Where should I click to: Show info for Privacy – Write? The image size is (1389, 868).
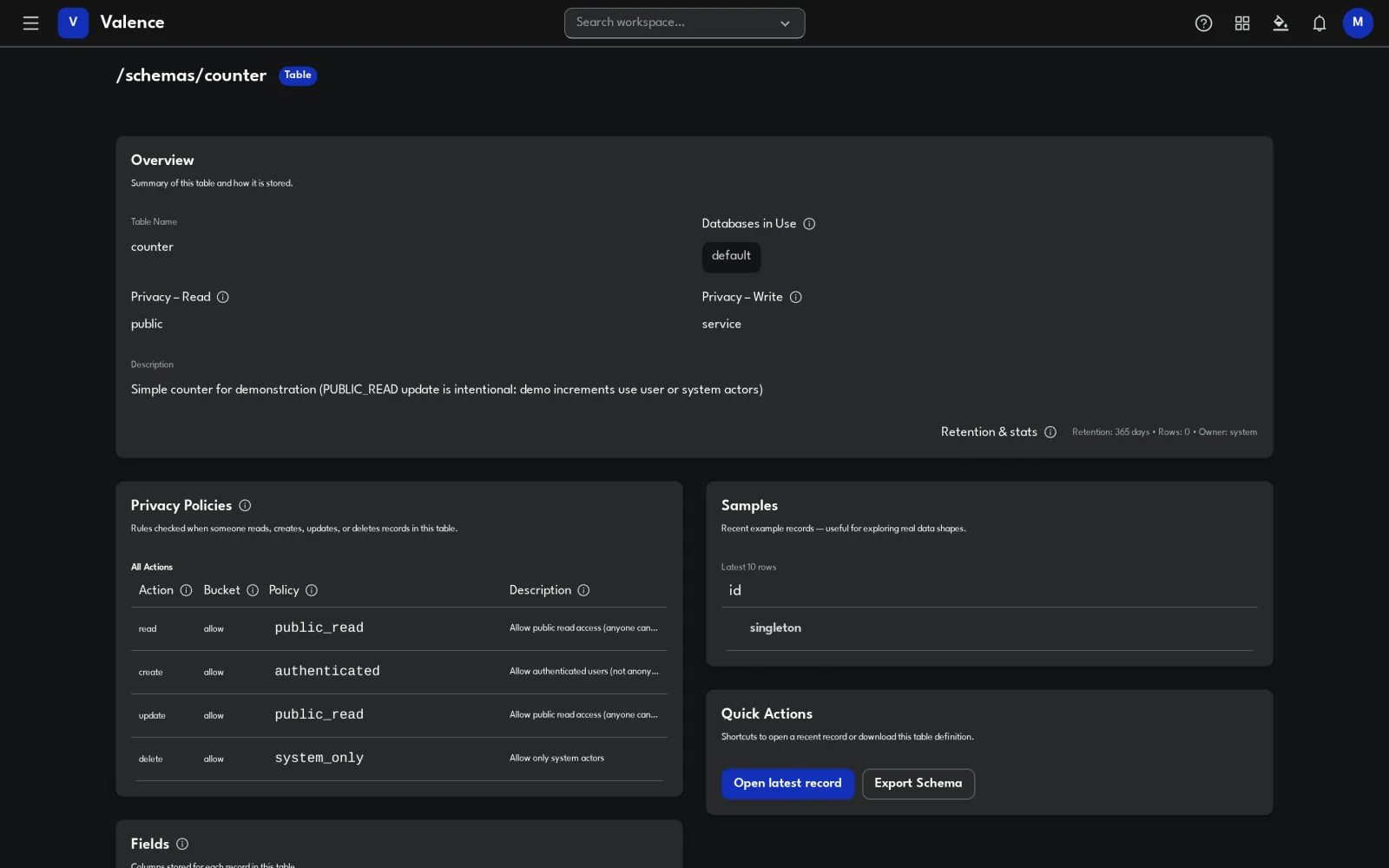[x=796, y=297]
